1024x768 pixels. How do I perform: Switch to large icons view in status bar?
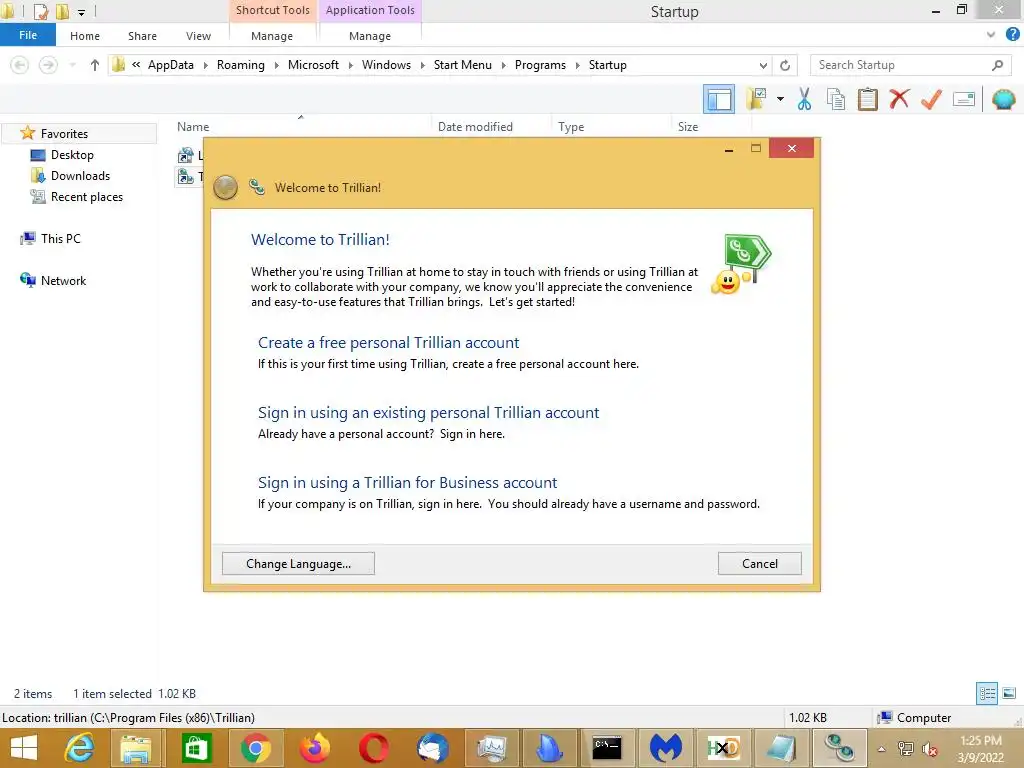point(1009,693)
